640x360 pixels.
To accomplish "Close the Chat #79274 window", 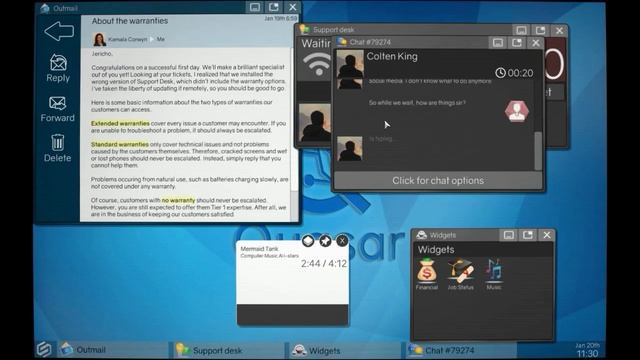I will 536,43.
